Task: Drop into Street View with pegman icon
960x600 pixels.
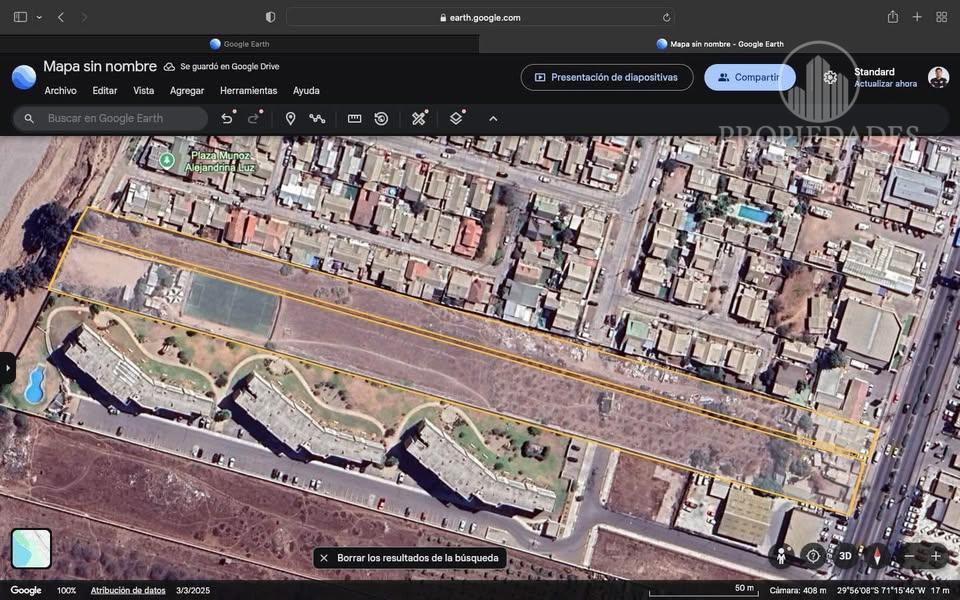Action: click(x=781, y=556)
